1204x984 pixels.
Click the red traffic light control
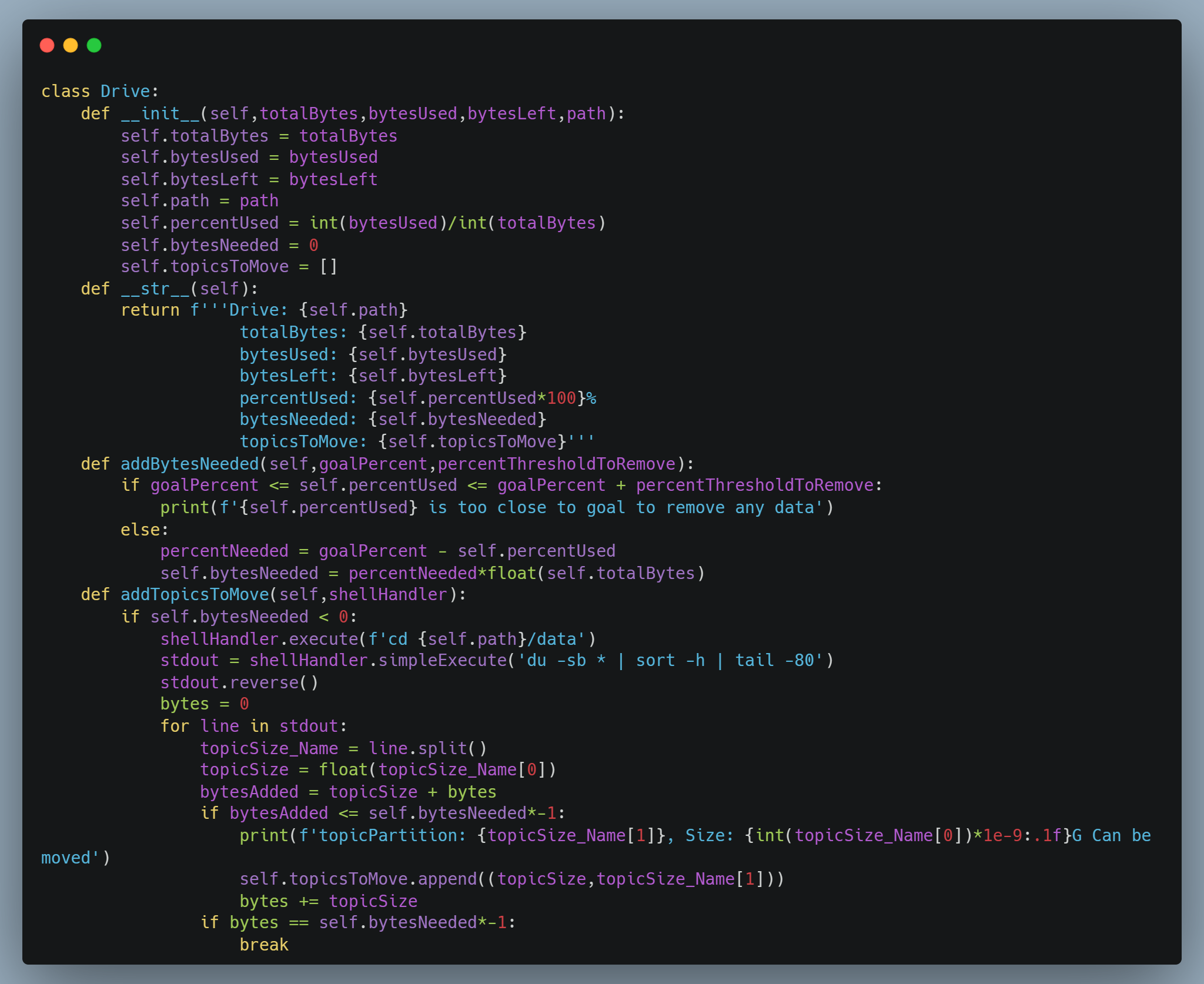(48, 45)
